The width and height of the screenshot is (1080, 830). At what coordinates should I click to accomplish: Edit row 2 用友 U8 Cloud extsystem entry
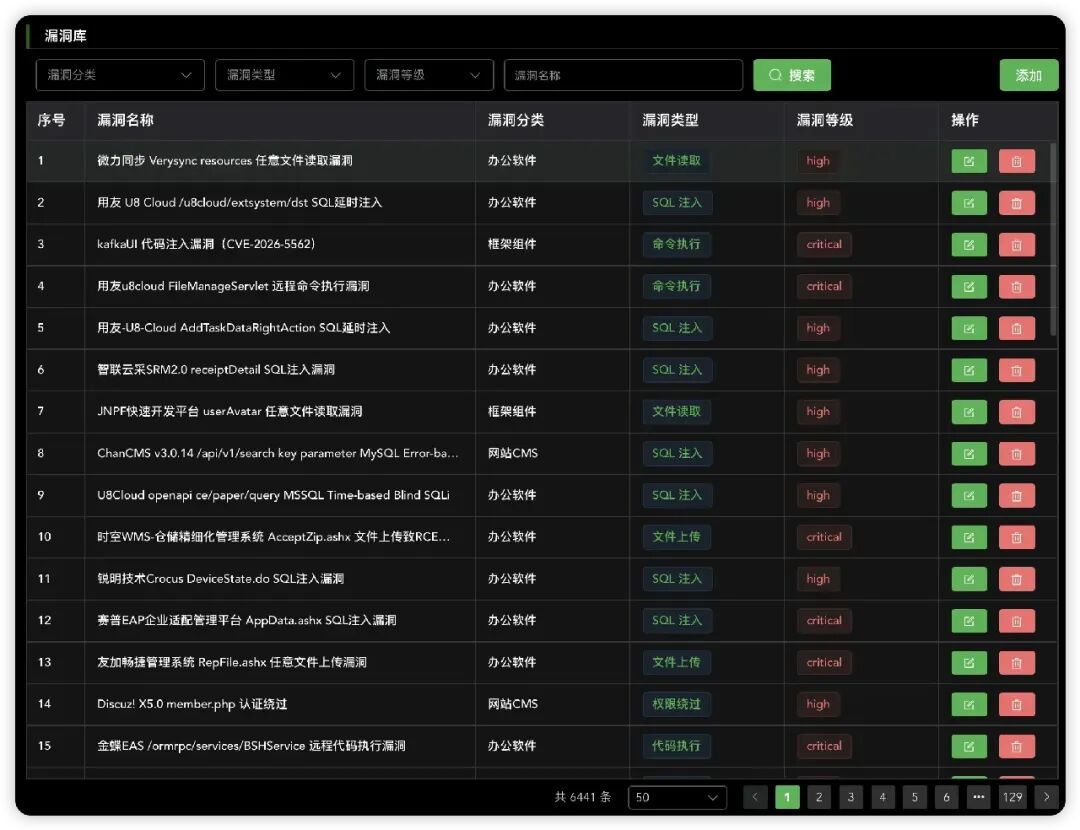pos(968,203)
